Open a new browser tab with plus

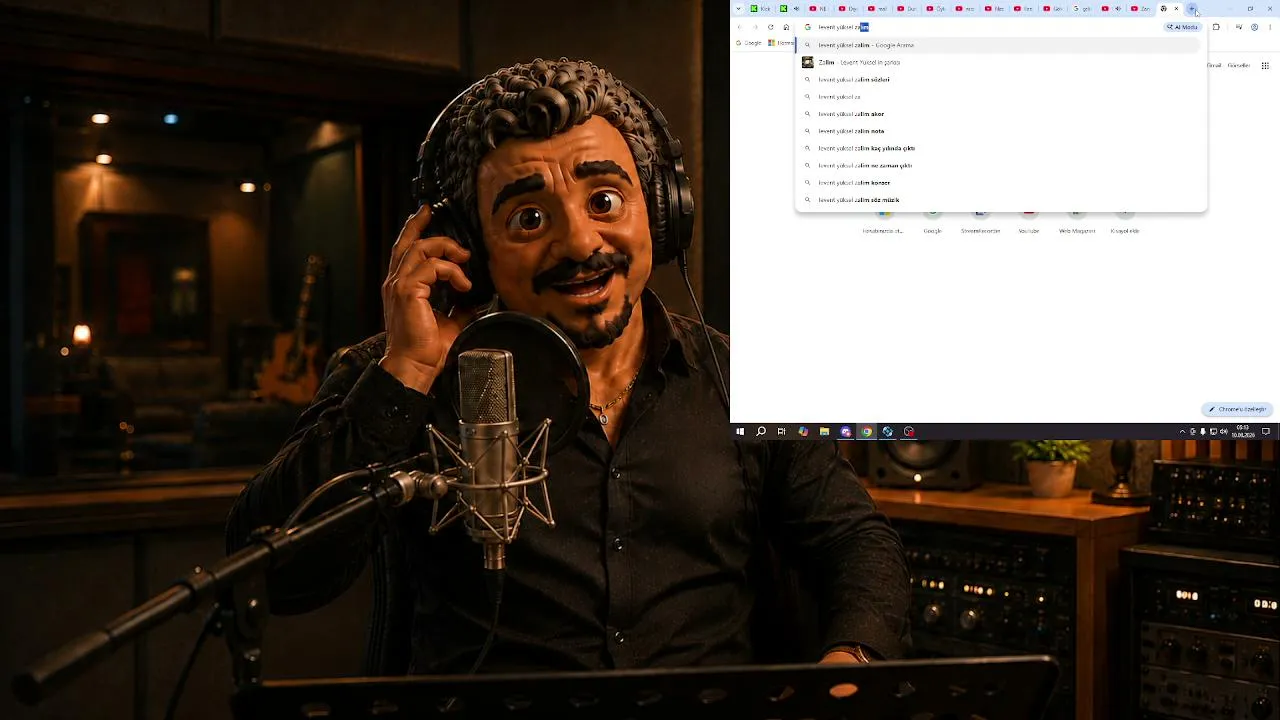1191,8
